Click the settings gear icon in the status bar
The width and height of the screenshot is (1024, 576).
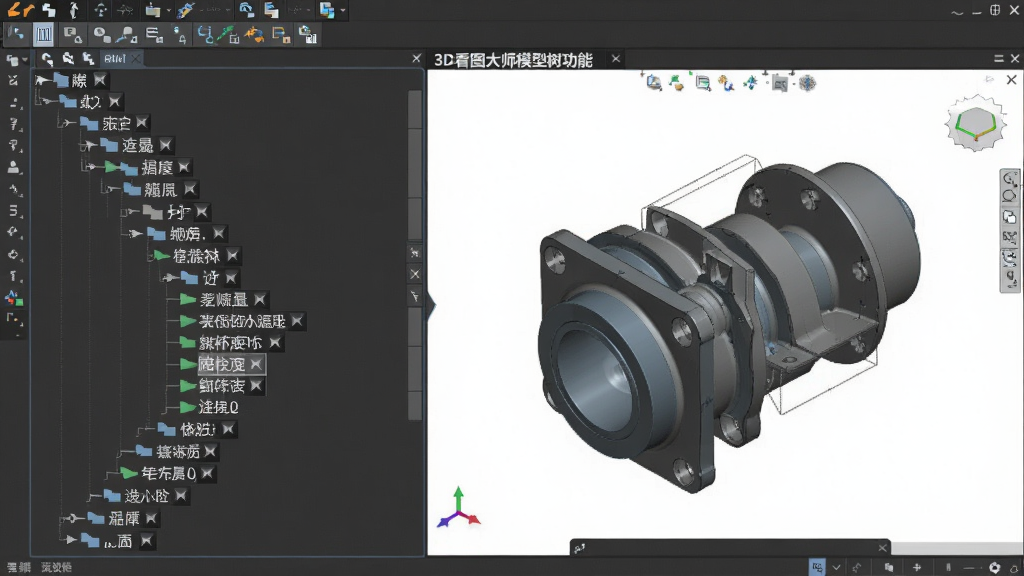(x=994, y=568)
